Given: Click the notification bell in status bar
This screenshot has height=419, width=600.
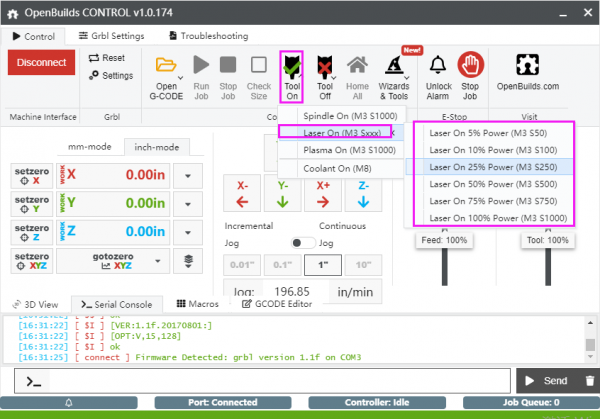Looking at the screenshot, I should 69,403.
